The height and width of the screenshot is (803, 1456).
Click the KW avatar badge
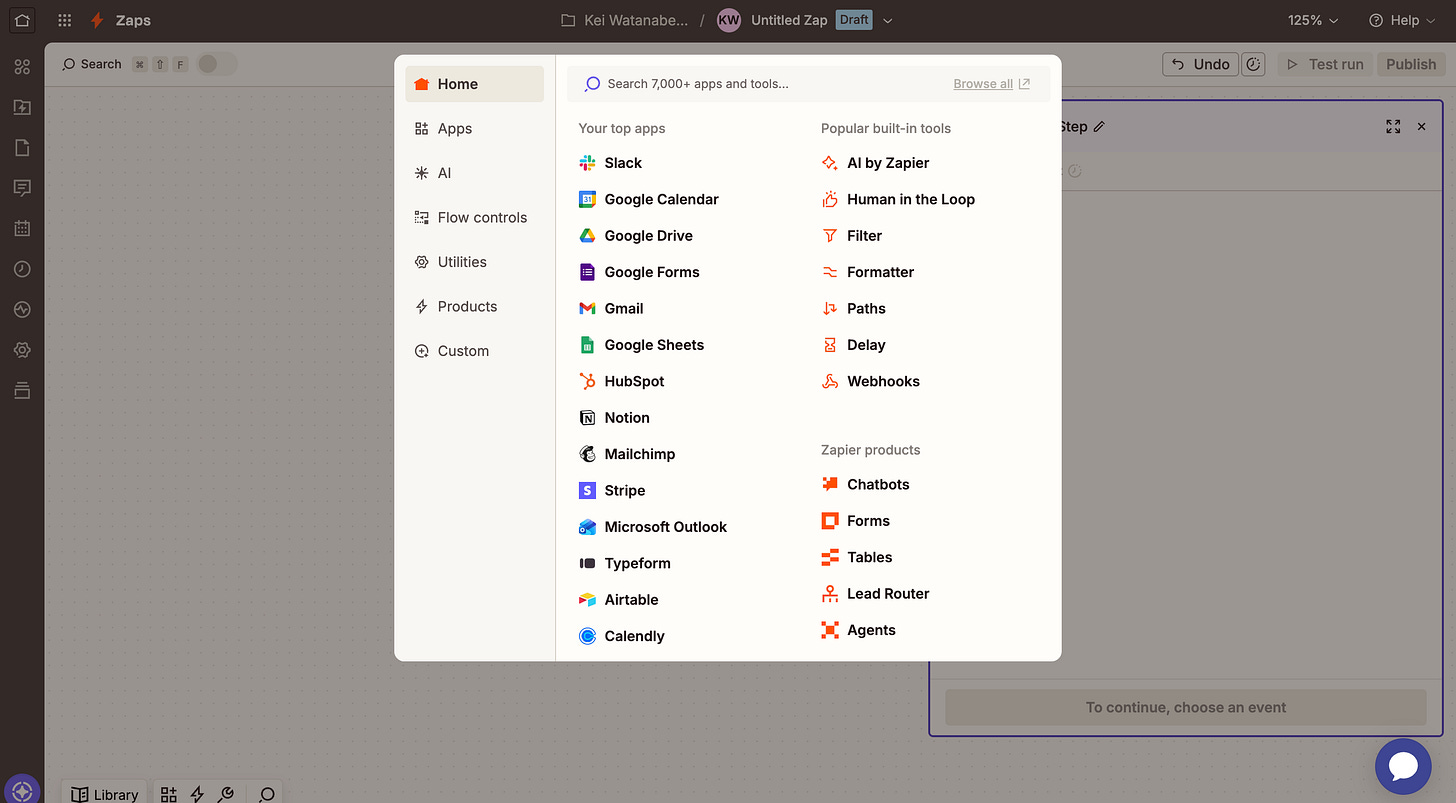[729, 20]
